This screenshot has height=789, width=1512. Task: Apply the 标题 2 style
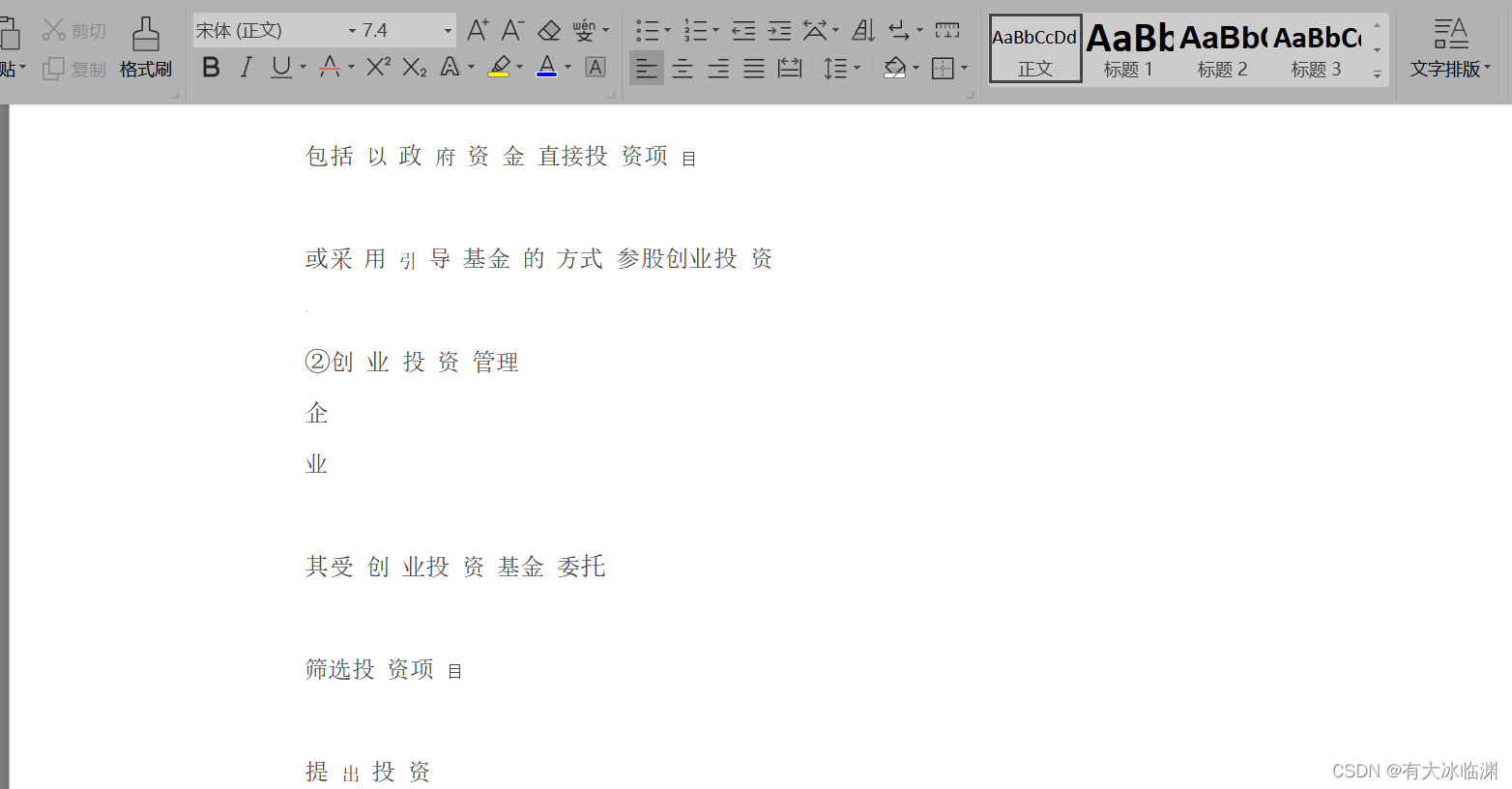coord(1223,48)
